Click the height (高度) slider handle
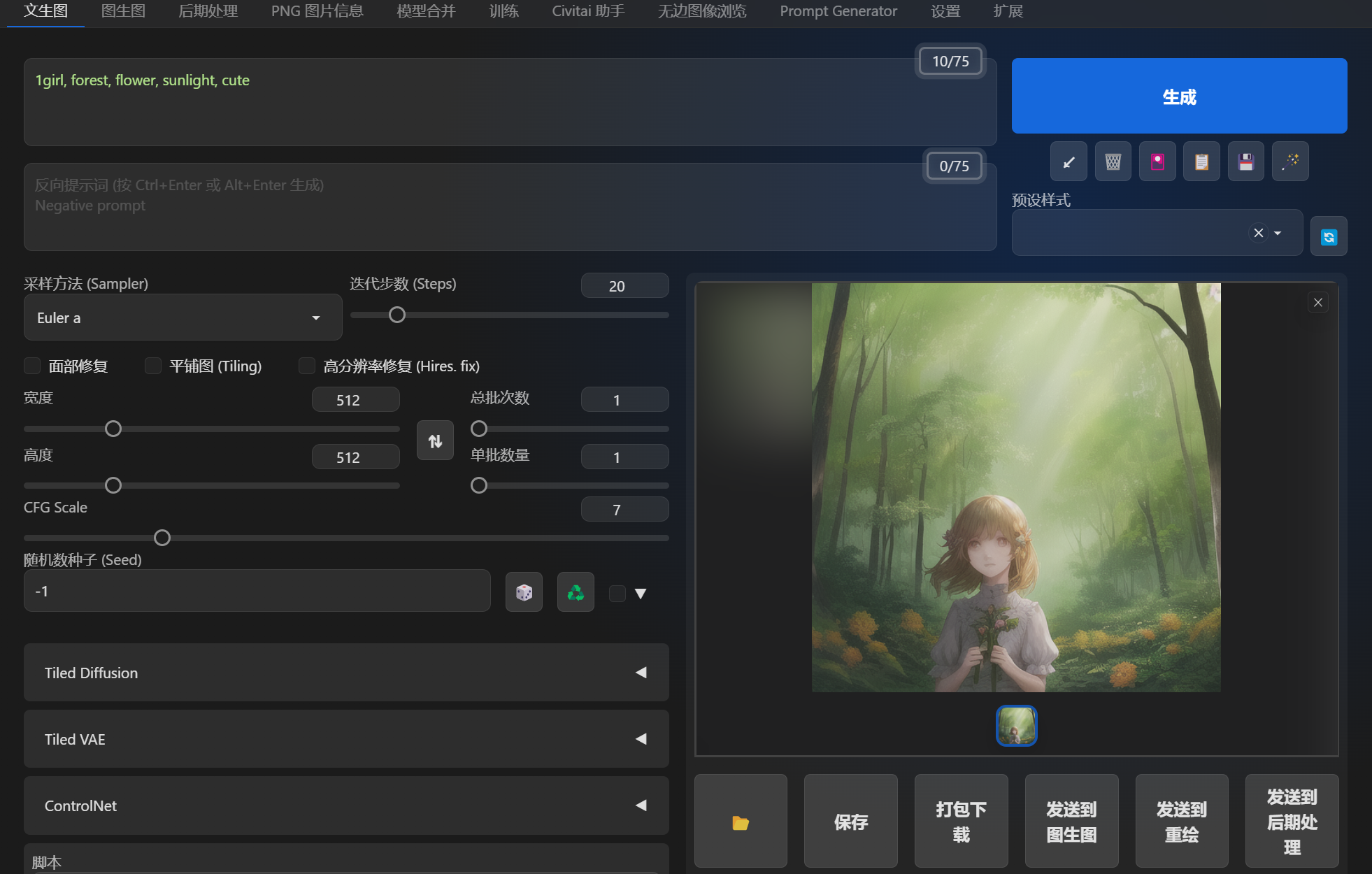 (x=113, y=485)
